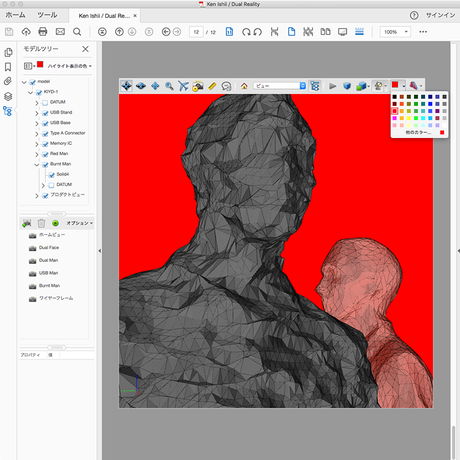Collapse the model tree node
Viewport: 460px width, 460px height.
click(24, 82)
